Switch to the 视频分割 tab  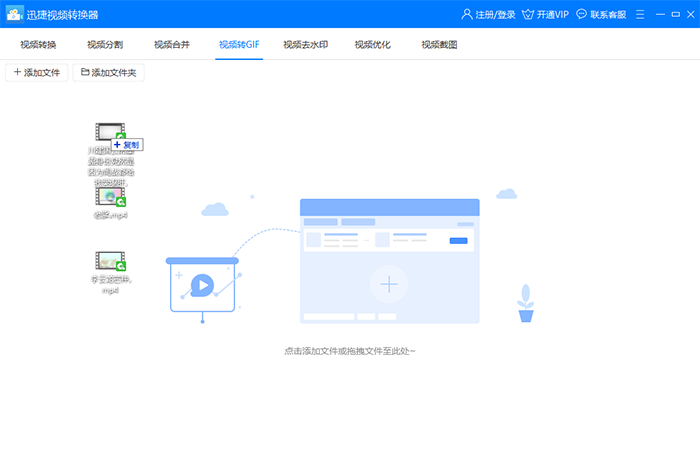click(x=105, y=45)
